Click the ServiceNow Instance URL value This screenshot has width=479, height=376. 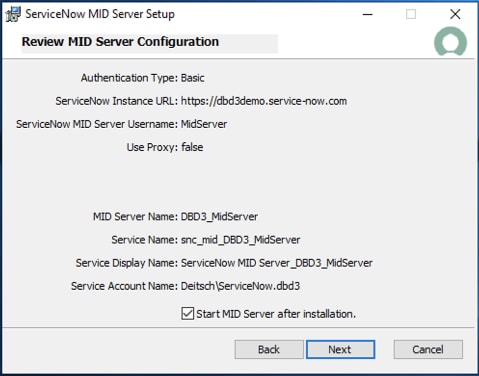pos(264,101)
